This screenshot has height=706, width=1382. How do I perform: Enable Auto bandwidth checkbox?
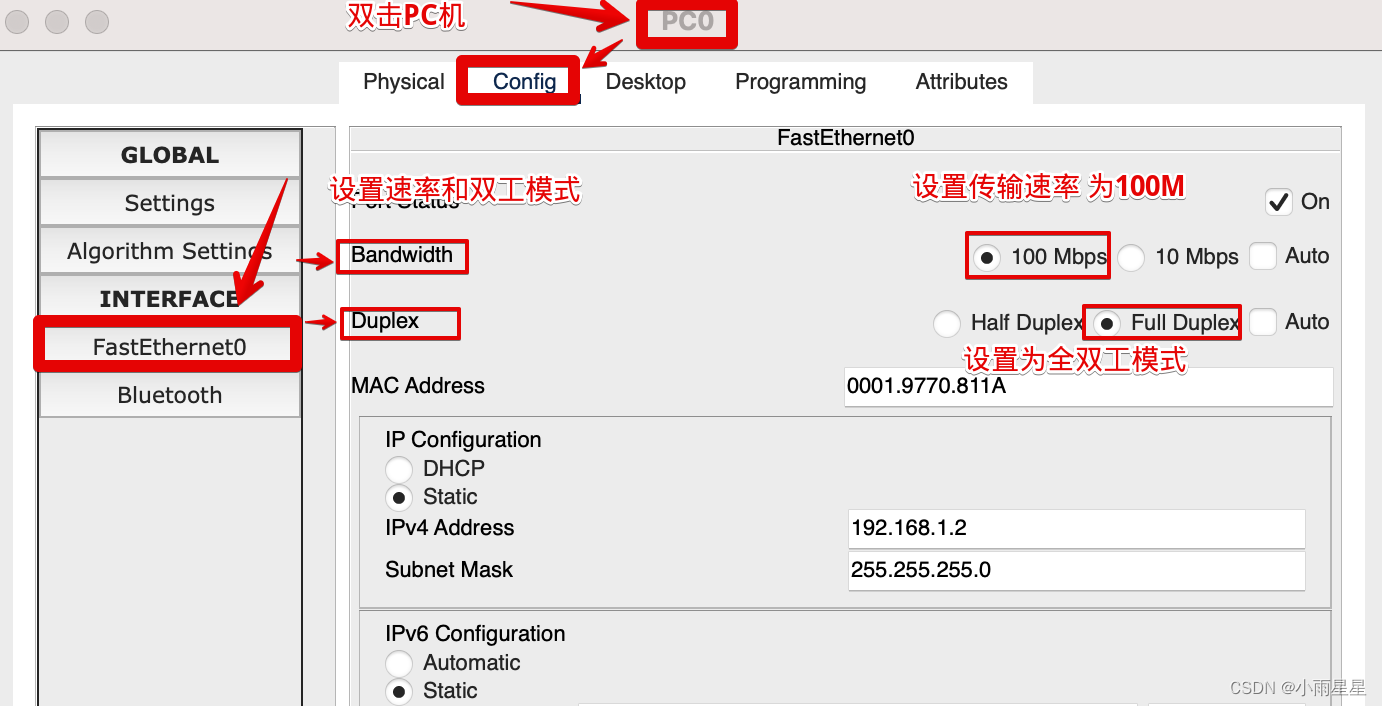tap(1263, 256)
